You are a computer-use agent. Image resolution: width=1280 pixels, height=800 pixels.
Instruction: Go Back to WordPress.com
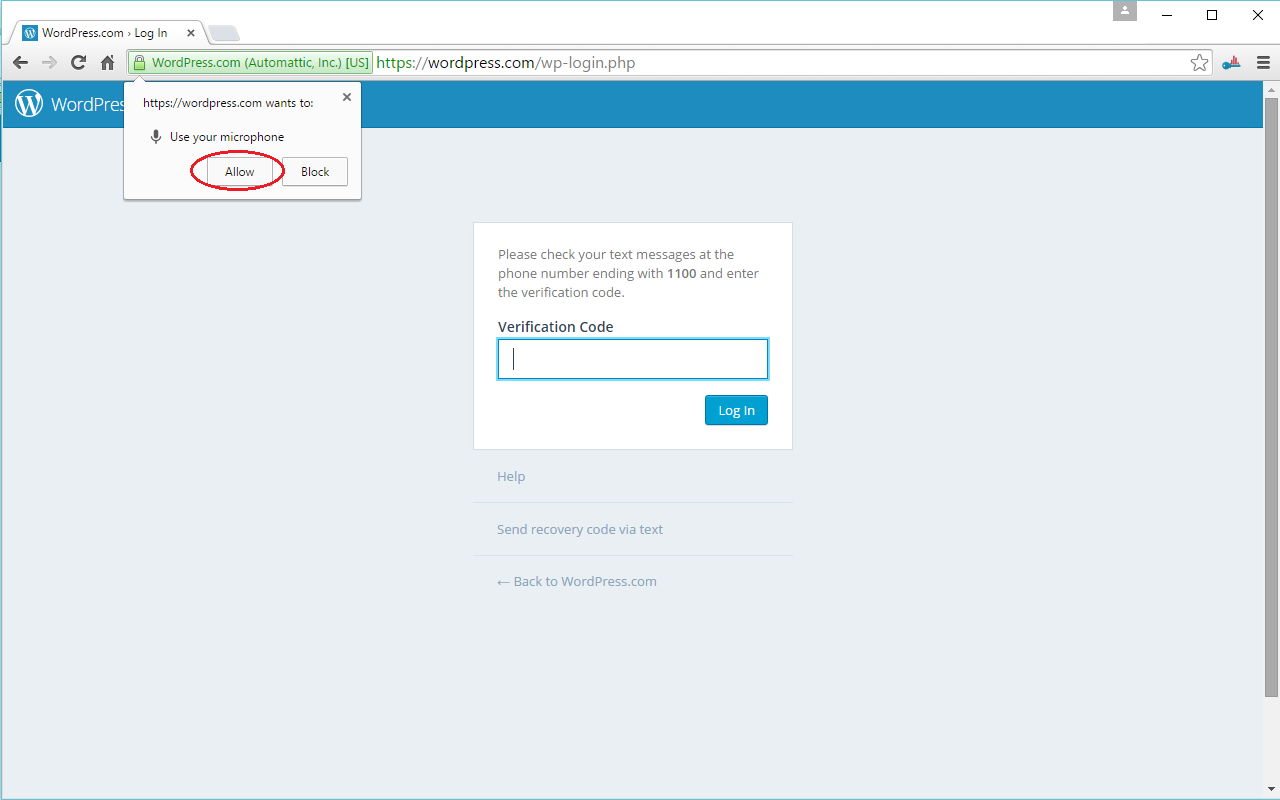point(577,581)
